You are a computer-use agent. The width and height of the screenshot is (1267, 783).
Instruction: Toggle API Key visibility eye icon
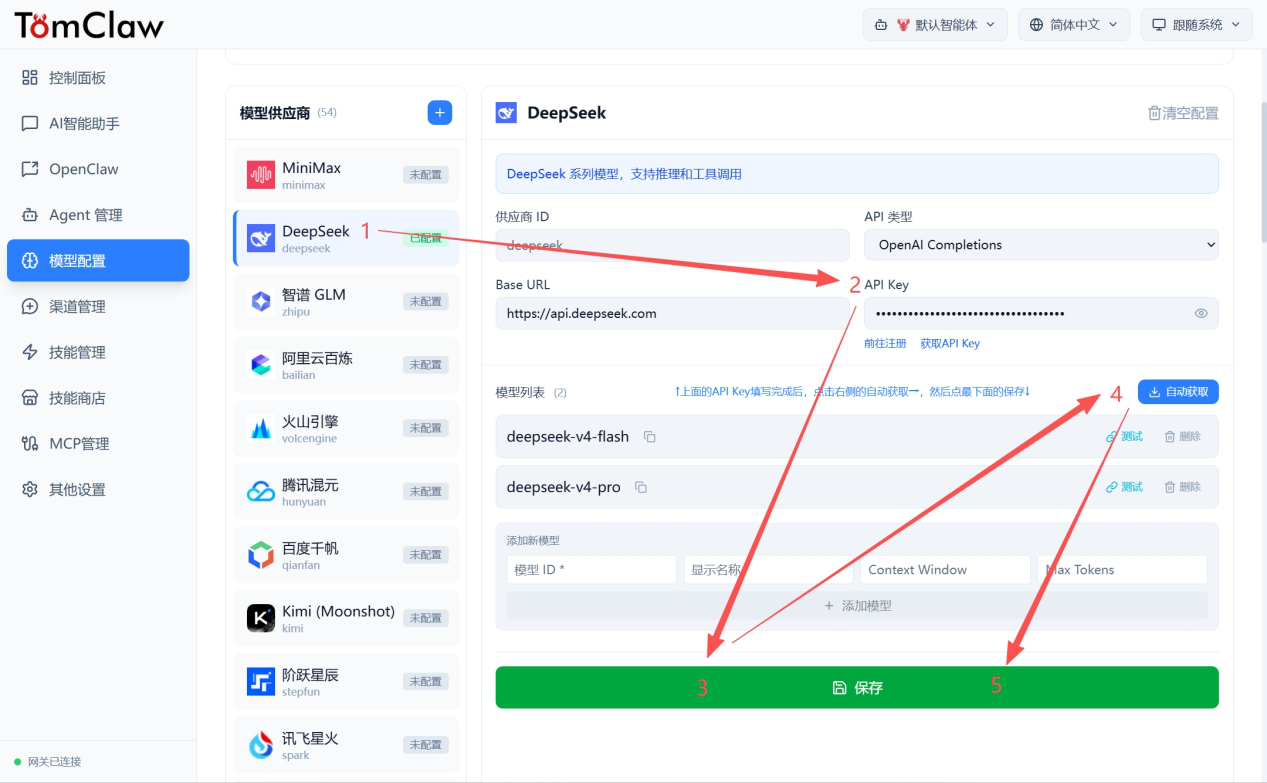pos(1201,313)
